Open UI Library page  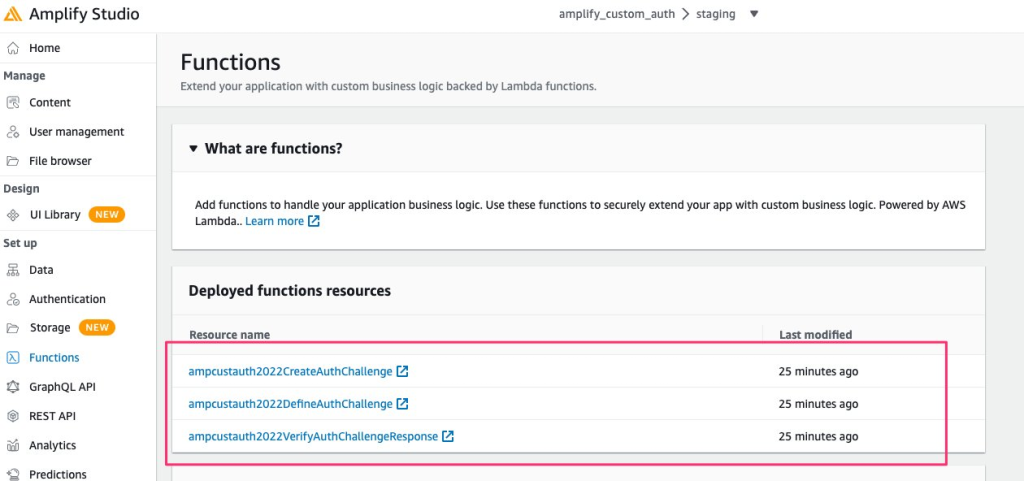coord(55,215)
